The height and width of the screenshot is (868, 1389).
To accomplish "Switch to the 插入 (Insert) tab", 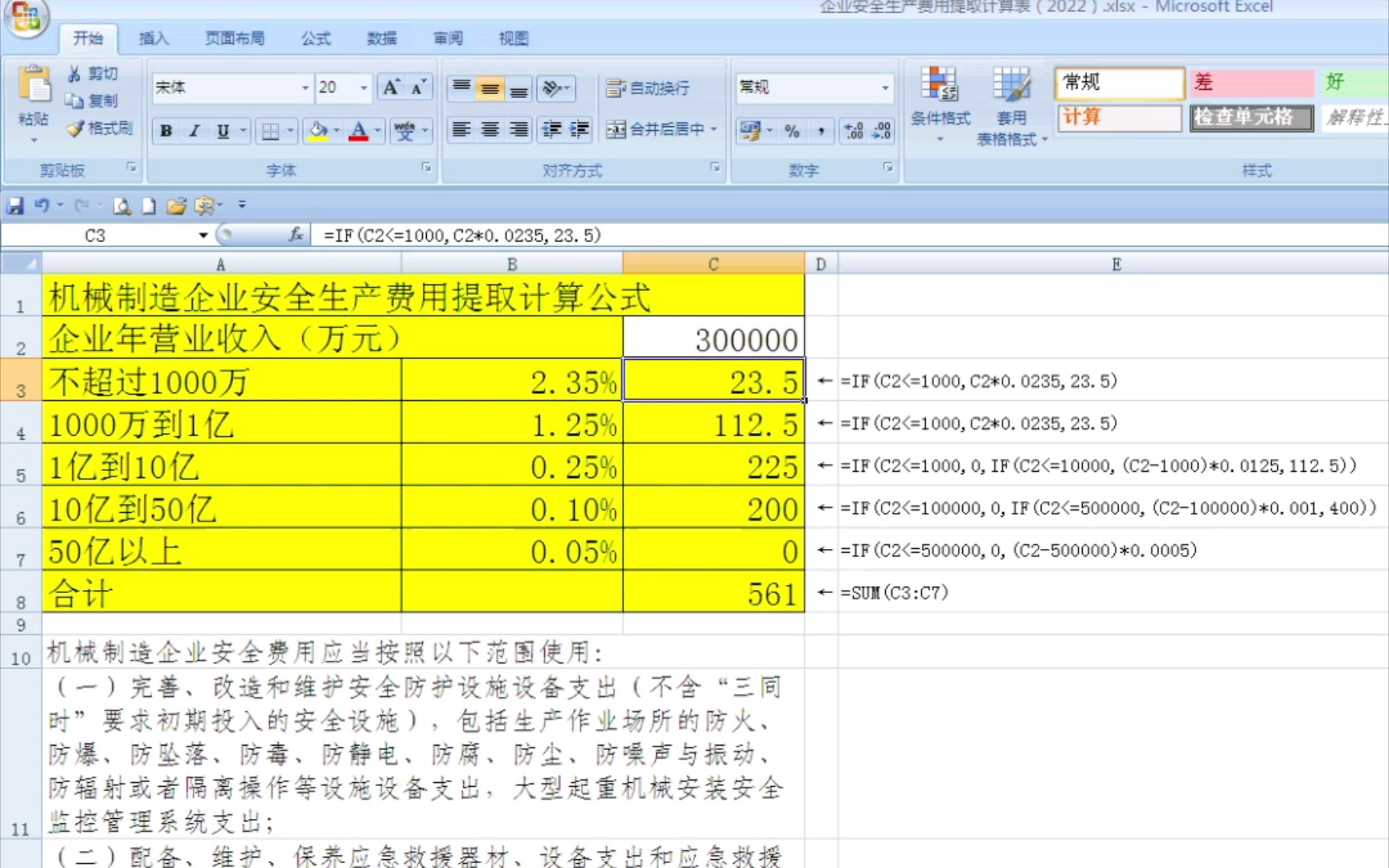I will (x=154, y=38).
